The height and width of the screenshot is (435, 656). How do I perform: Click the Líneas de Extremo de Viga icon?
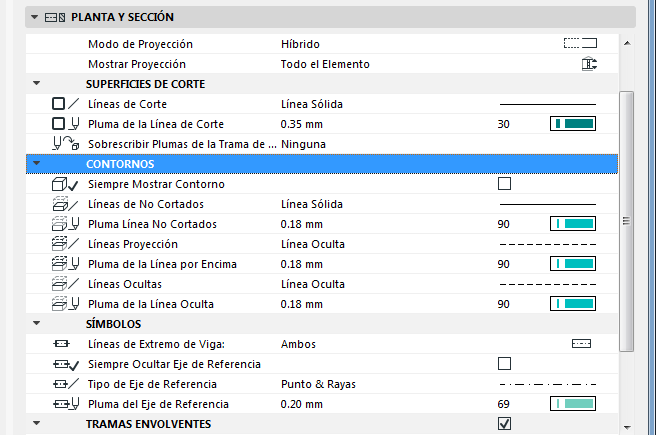pyautogui.click(x=64, y=344)
